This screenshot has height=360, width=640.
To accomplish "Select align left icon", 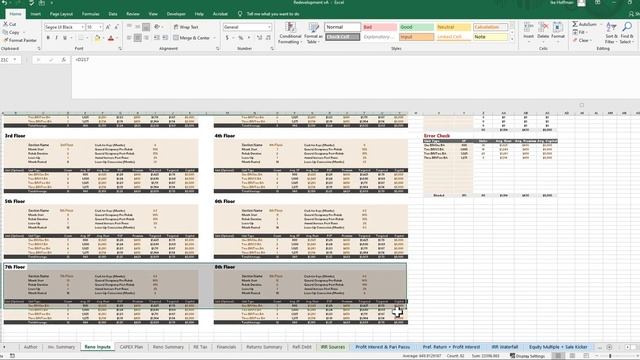I will coord(129,38).
